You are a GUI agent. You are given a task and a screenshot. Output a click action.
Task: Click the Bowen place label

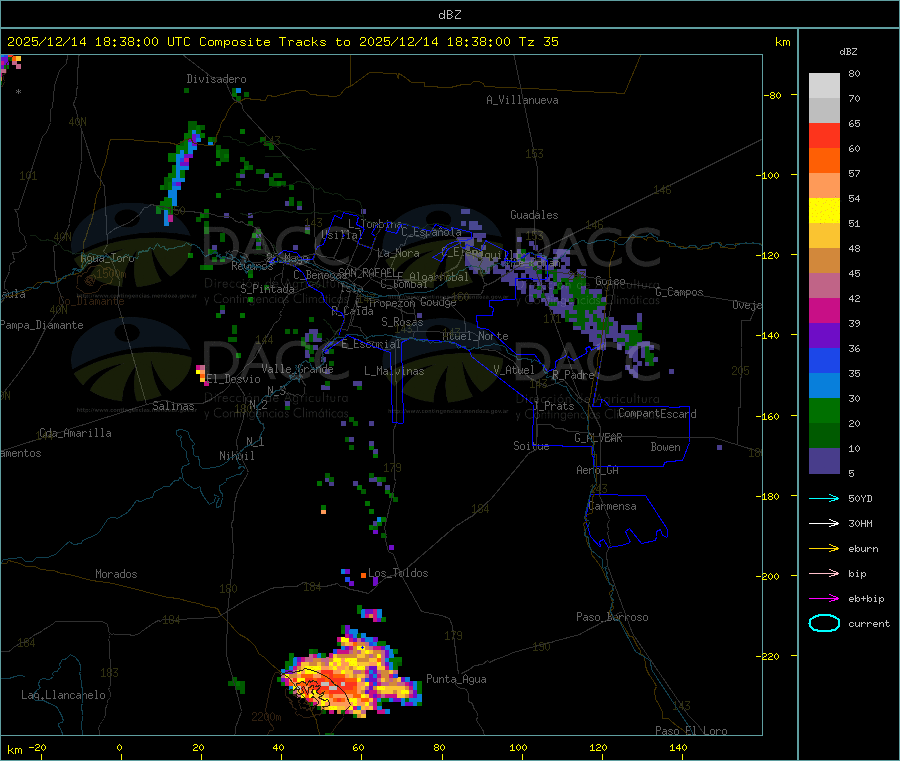[666, 447]
